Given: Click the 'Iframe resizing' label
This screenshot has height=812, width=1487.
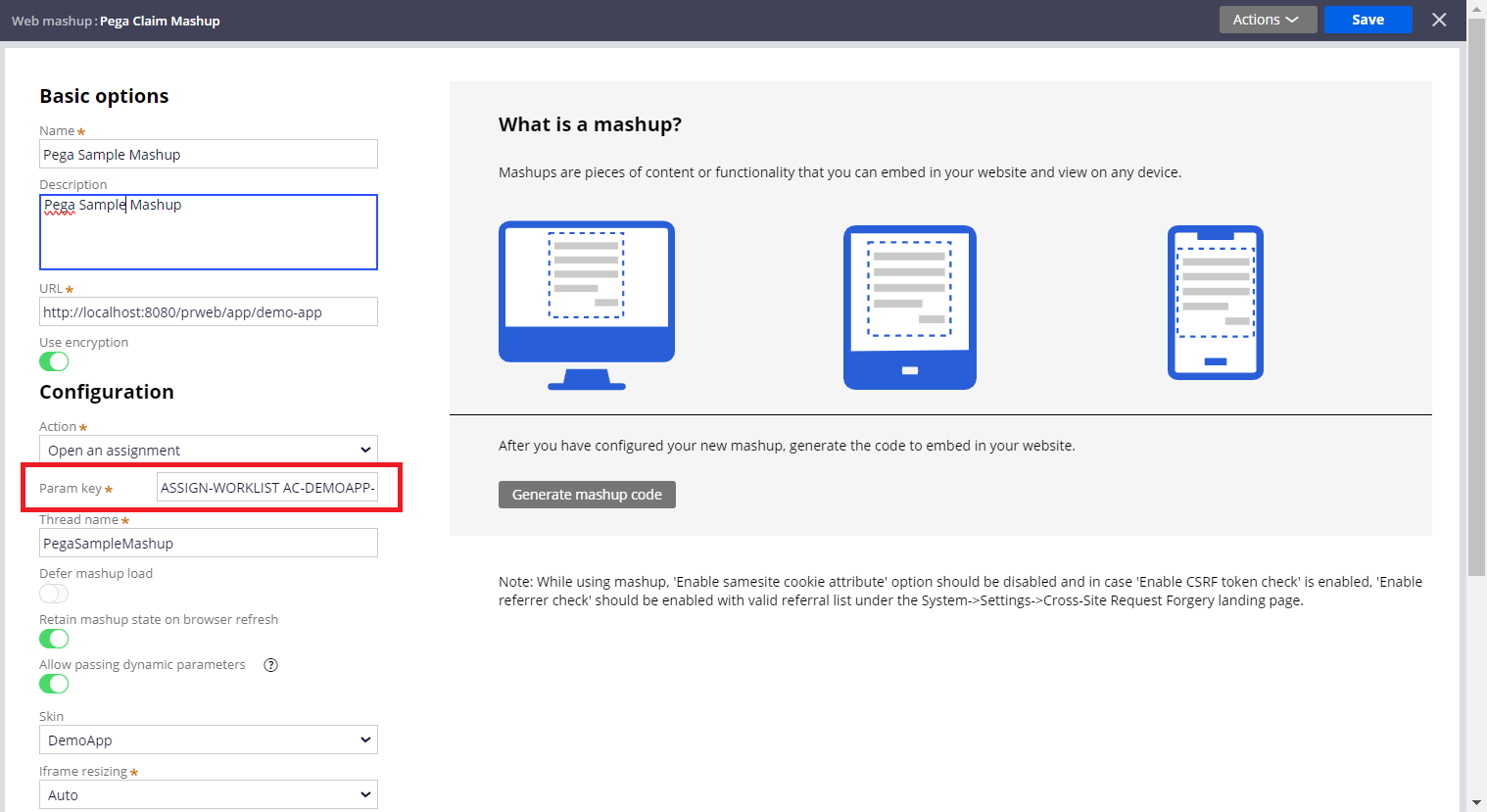Looking at the screenshot, I should tap(83, 771).
